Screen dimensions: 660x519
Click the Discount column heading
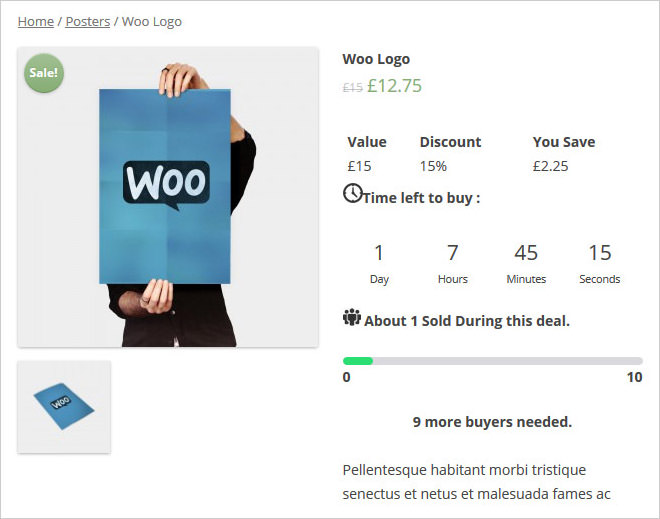pyautogui.click(x=450, y=142)
